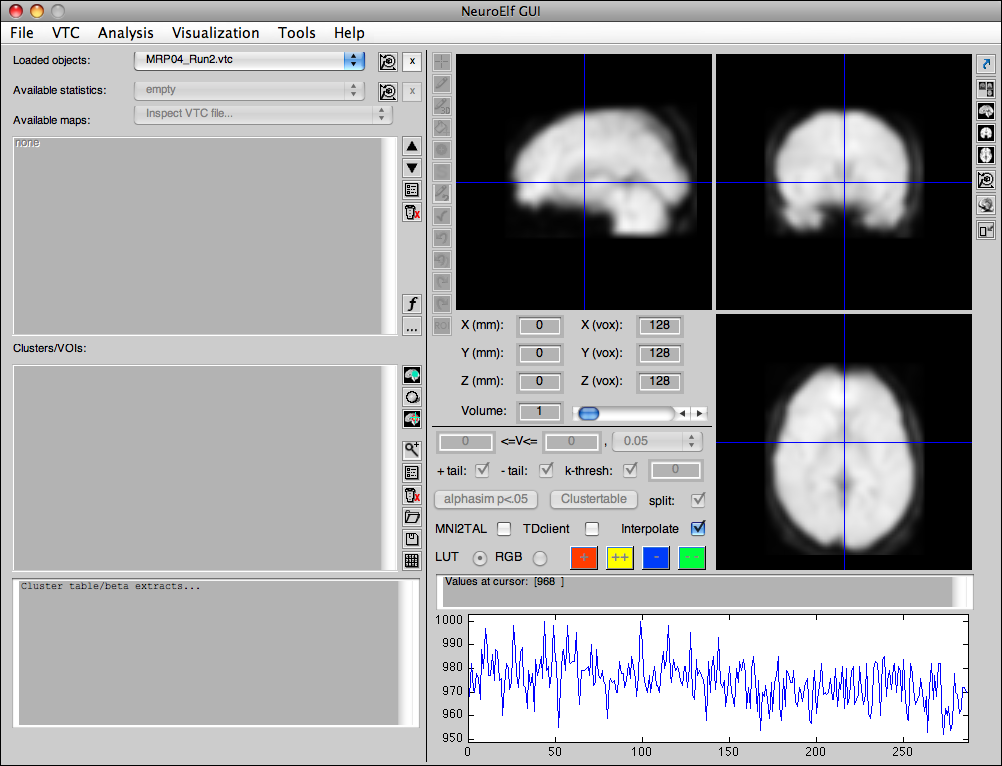
Task: Click the magnifier icon in Clusters panel
Action: coord(411,450)
